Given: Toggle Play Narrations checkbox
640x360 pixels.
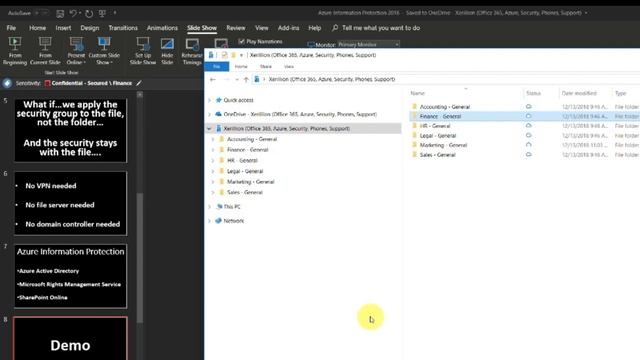Looking at the screenshot, I should [241, 42].
